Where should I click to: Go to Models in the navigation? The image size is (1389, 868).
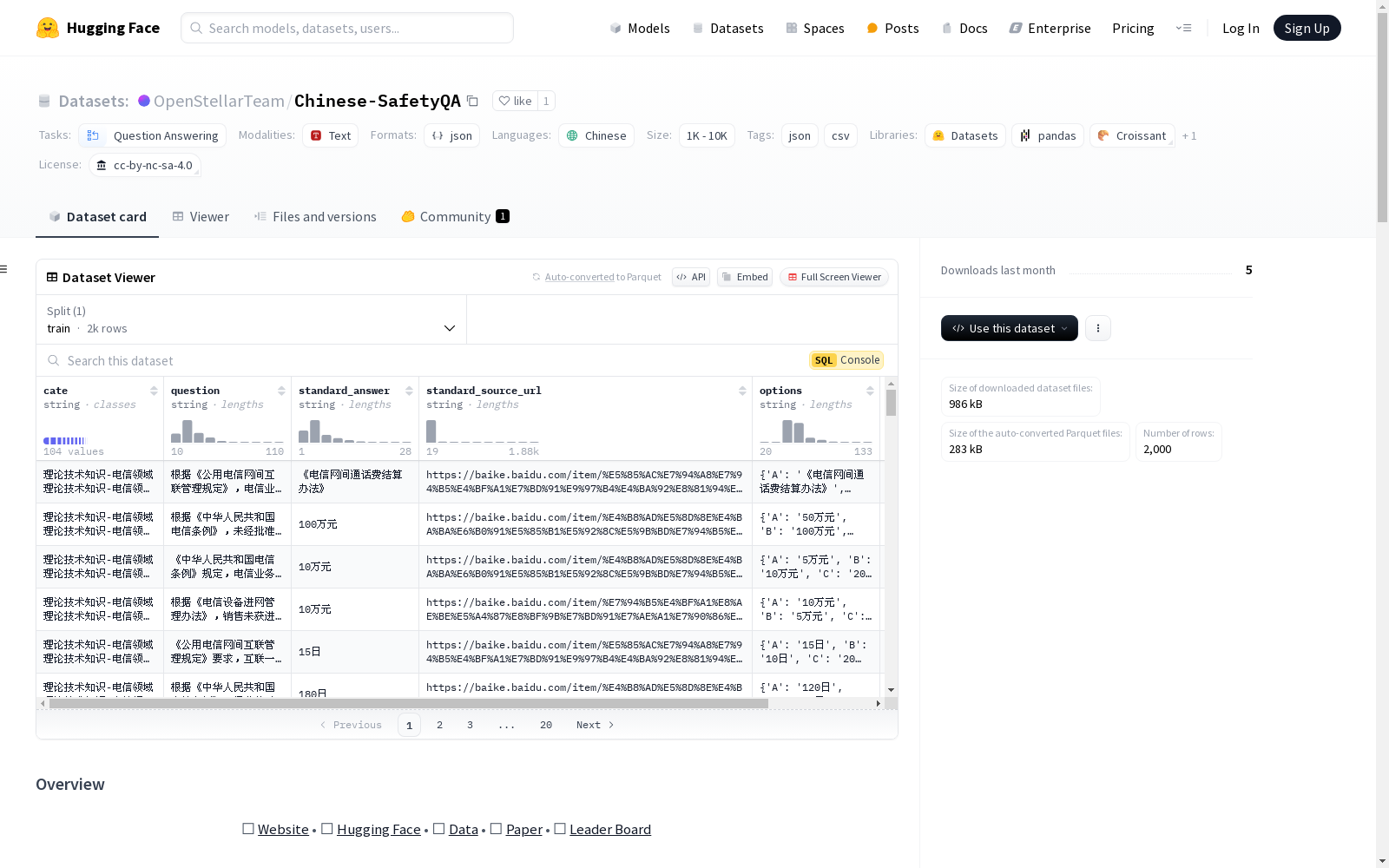pyautogui.click(x=640, y=28)
